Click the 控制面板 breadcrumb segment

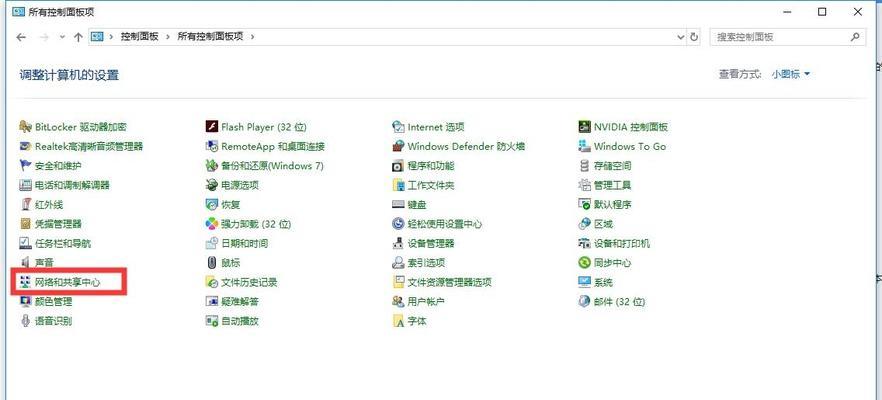point(140,37)
